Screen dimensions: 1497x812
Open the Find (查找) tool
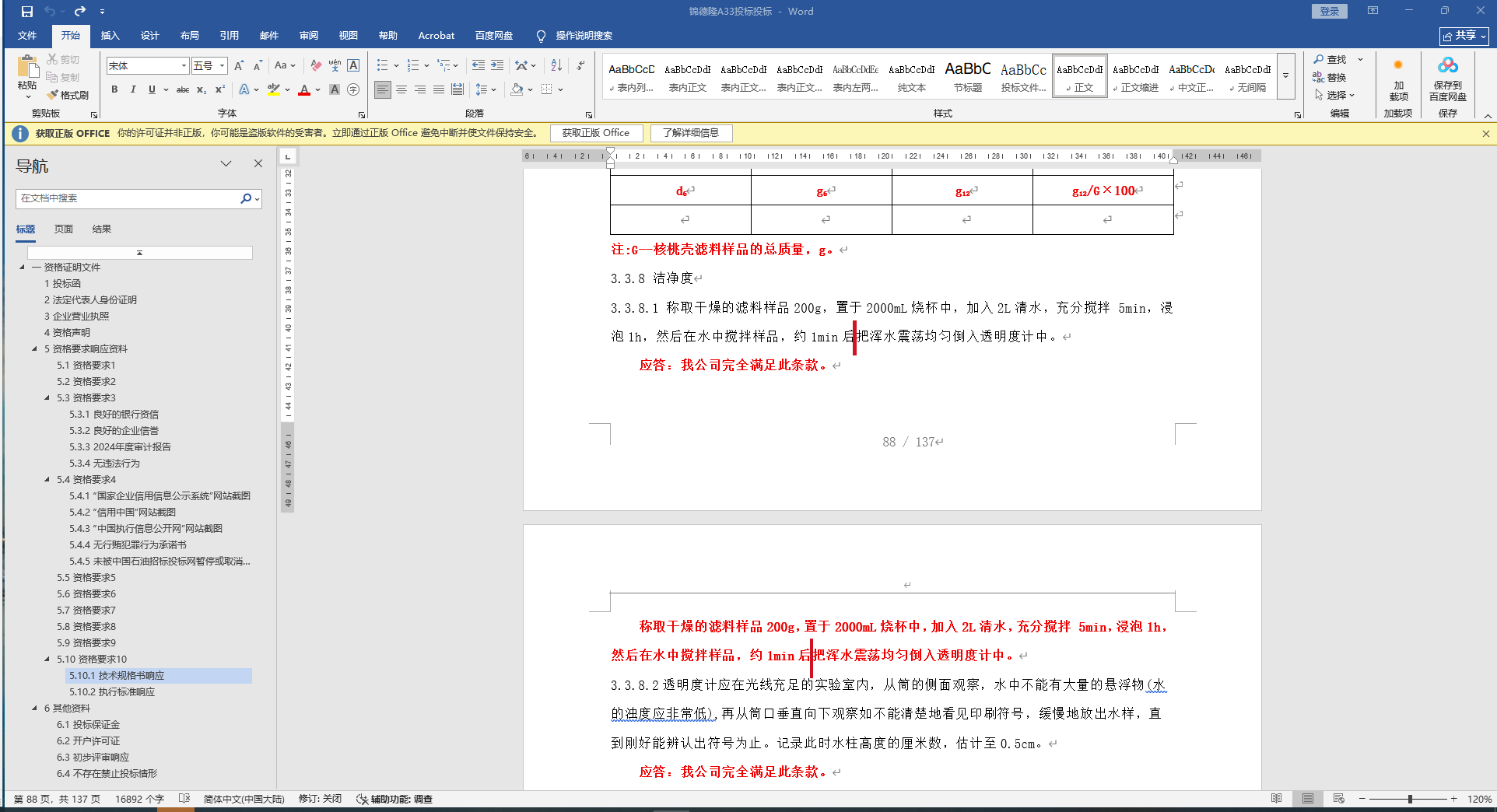coord(1330,59)
